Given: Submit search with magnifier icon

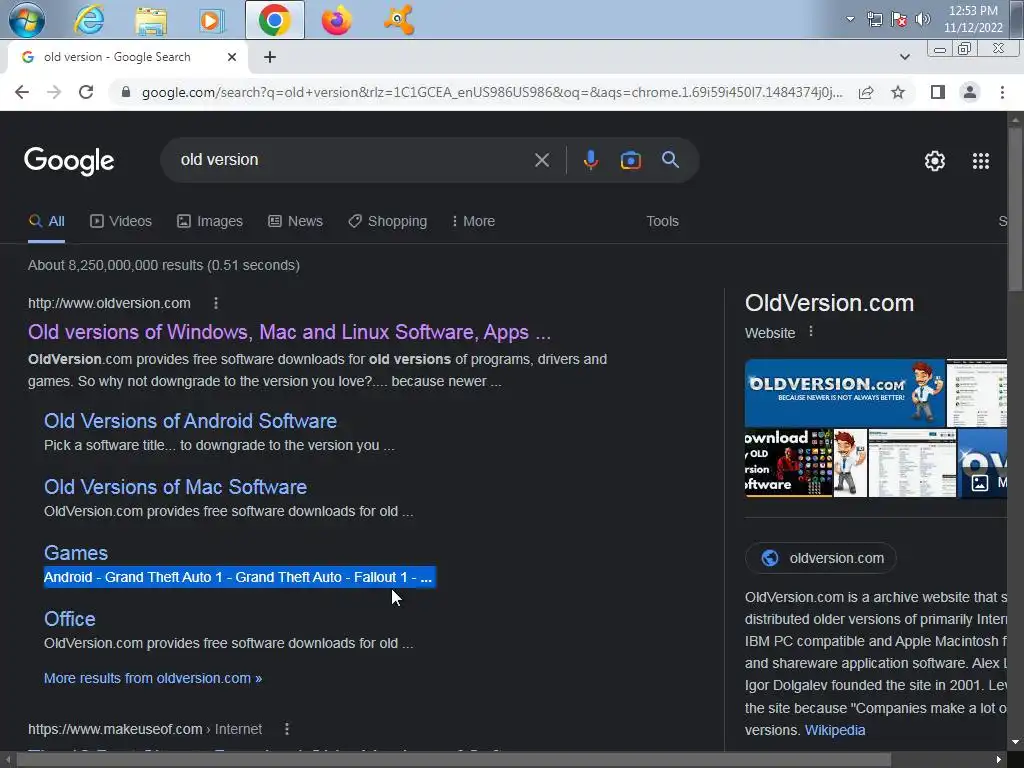Looking at the screenshot, I should [670, 160].
